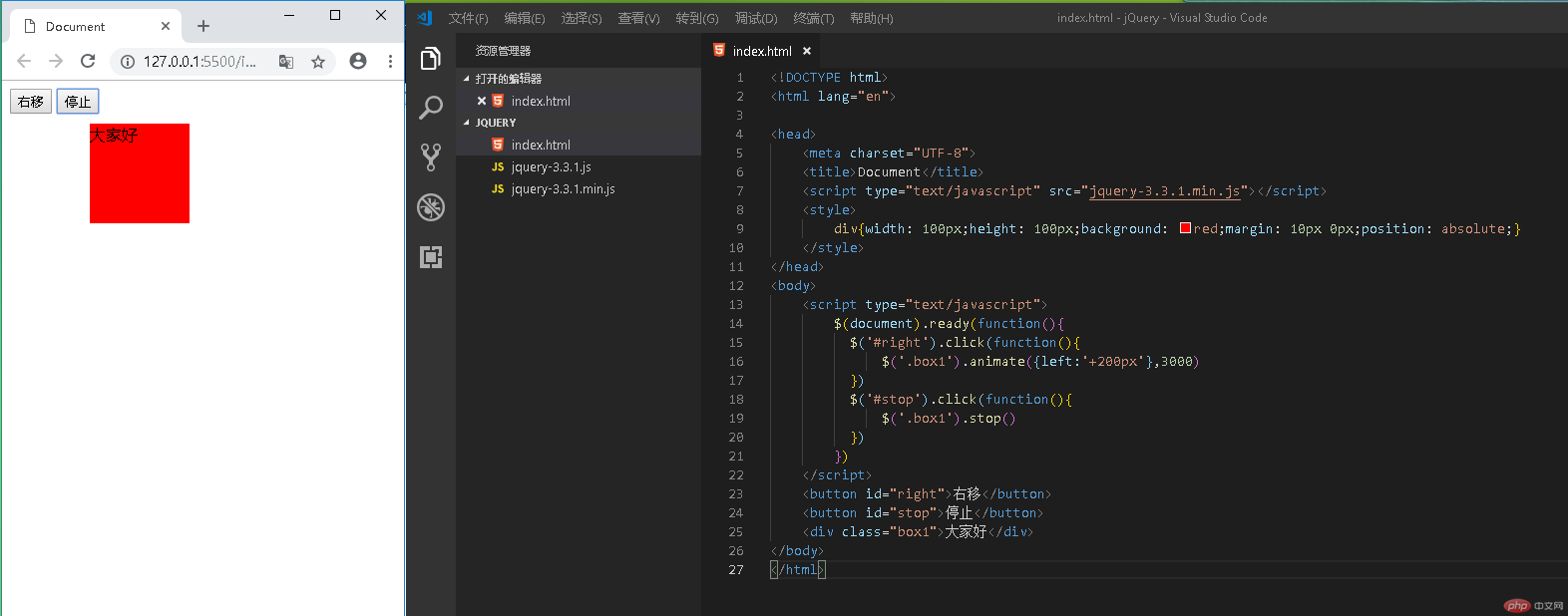Open the 查看(V) menu

638,18
